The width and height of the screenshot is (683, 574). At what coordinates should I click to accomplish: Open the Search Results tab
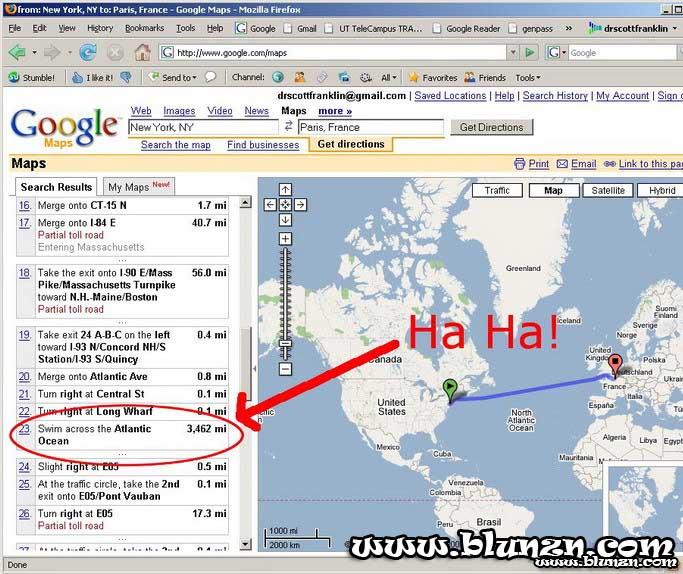tap(56, 187)
